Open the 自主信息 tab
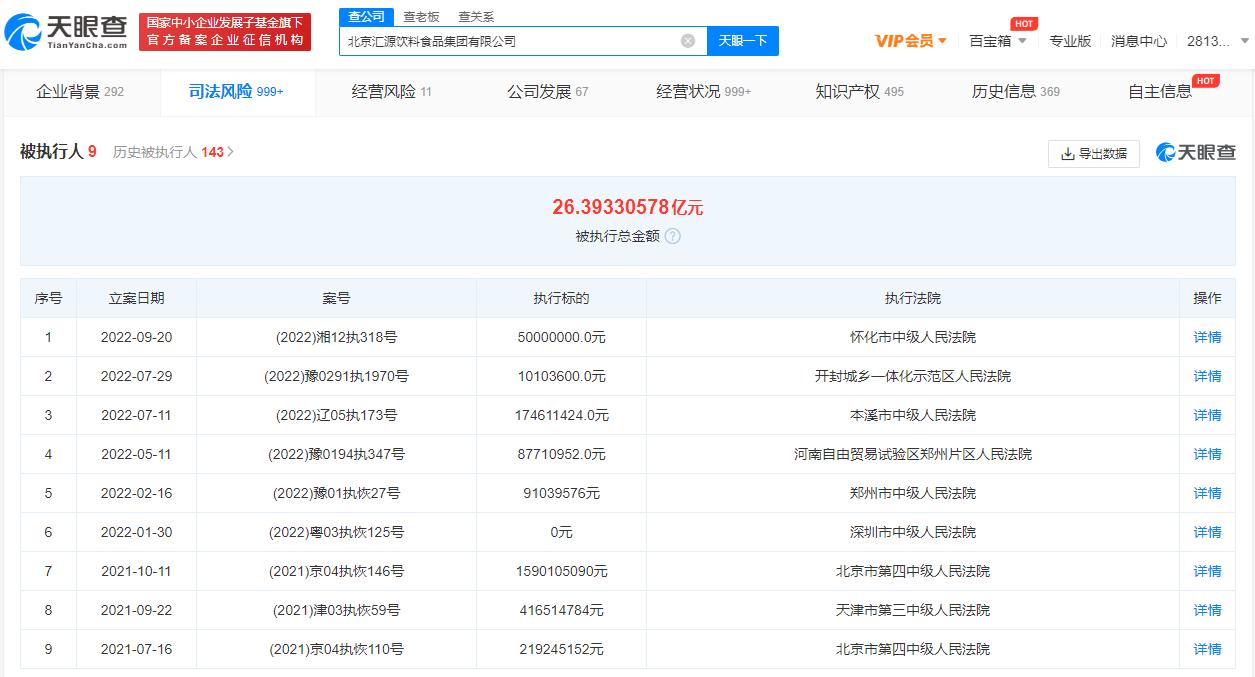The width and height of the screenshot is (1255, 677). [x=1160, y=92]
